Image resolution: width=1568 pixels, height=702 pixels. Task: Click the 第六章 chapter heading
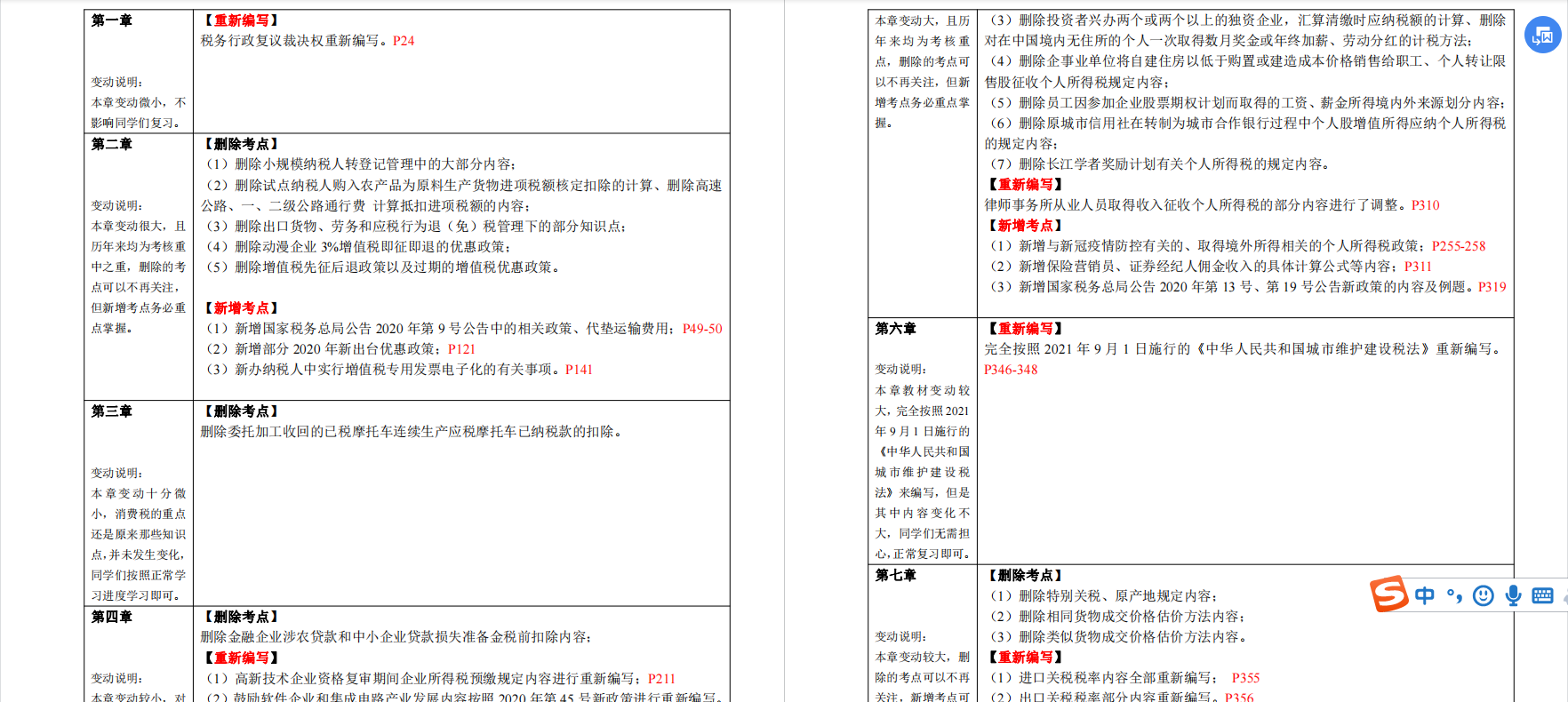click(x=896, y=329)
